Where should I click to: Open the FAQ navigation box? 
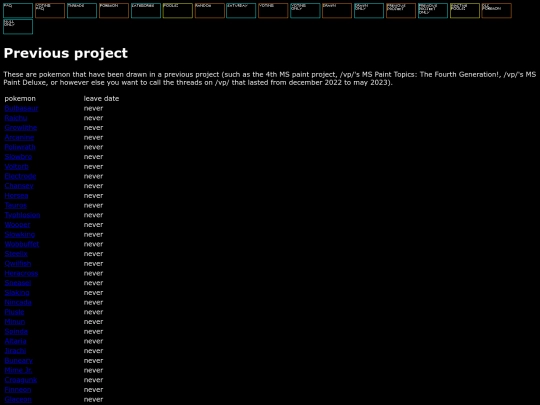[x=18, y=11]
